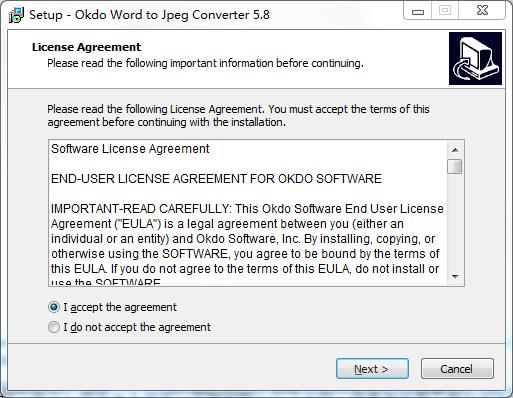Click the license text scrollbar thumb
Viewport: 513px width, 398px height.
tap(455, 166)
